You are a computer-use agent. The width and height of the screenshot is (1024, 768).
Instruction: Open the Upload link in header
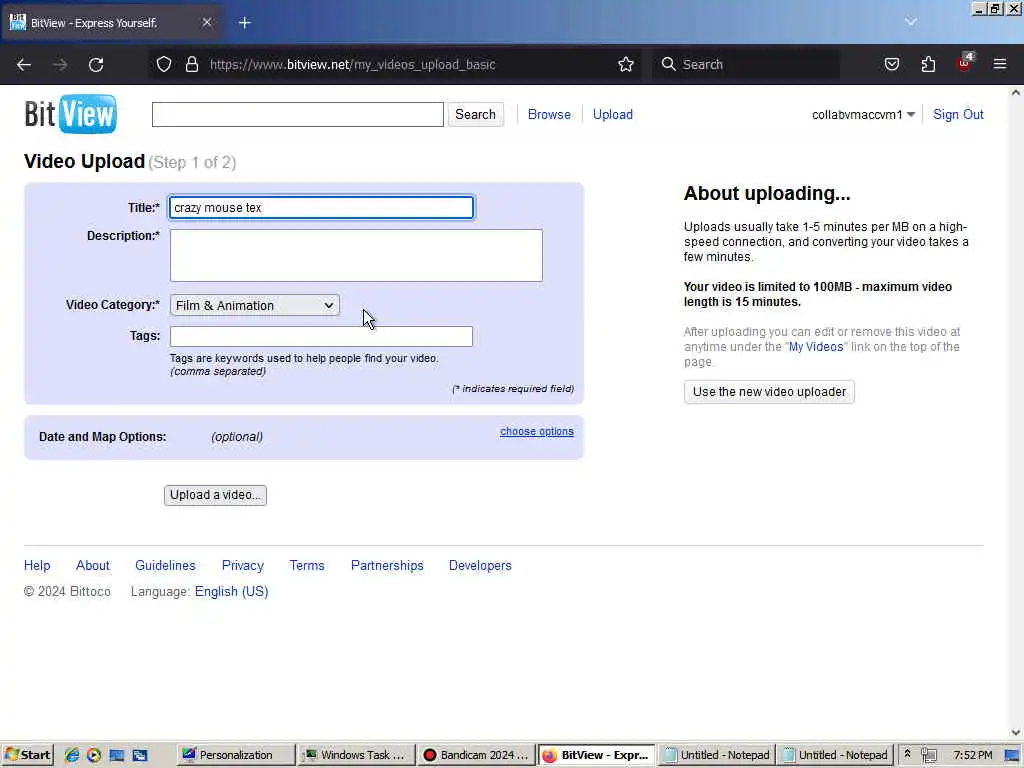tap(613, 114)
